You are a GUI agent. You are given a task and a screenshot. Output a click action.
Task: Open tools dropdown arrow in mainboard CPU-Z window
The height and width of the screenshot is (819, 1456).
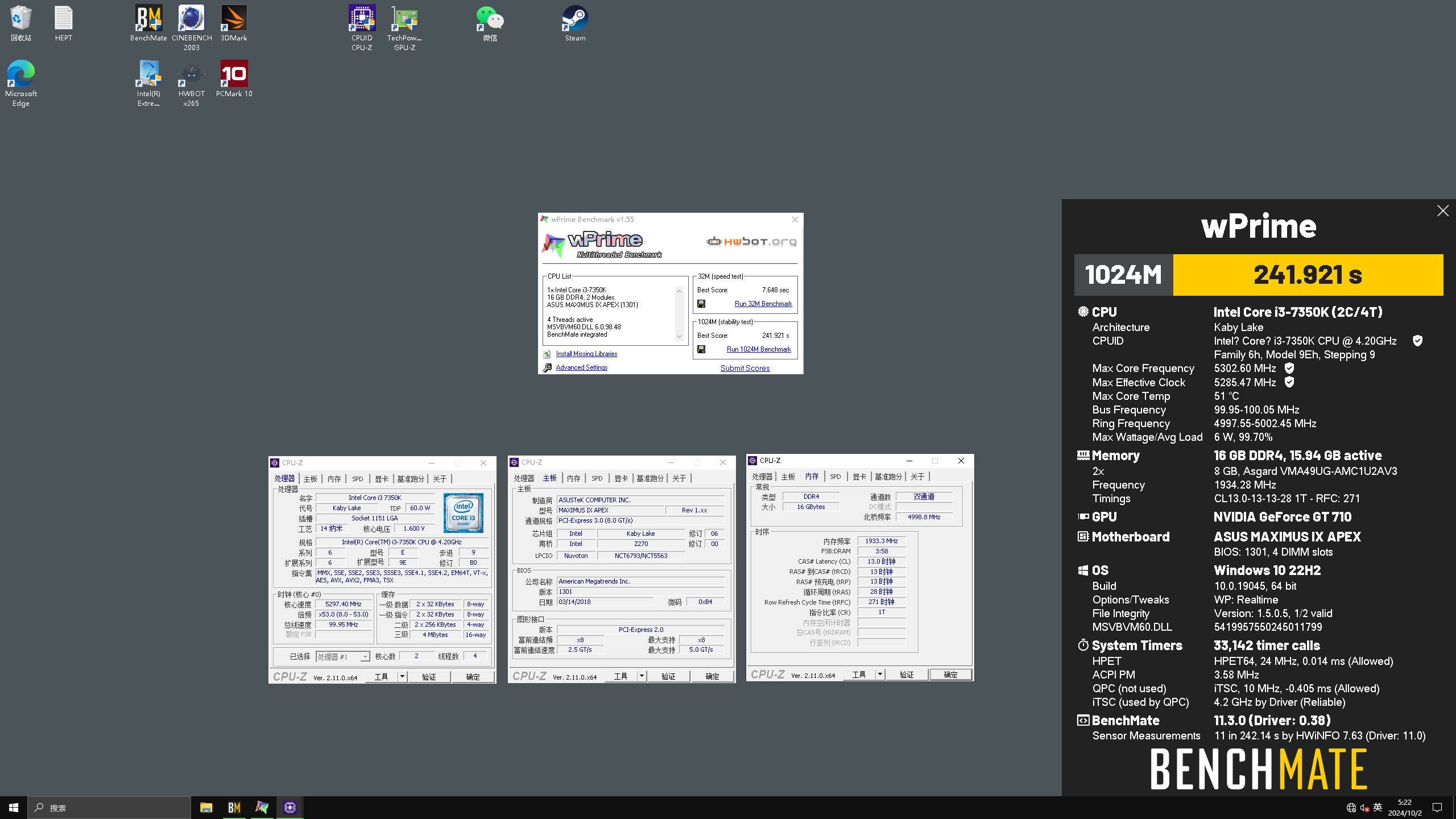(x=642, y=676)
